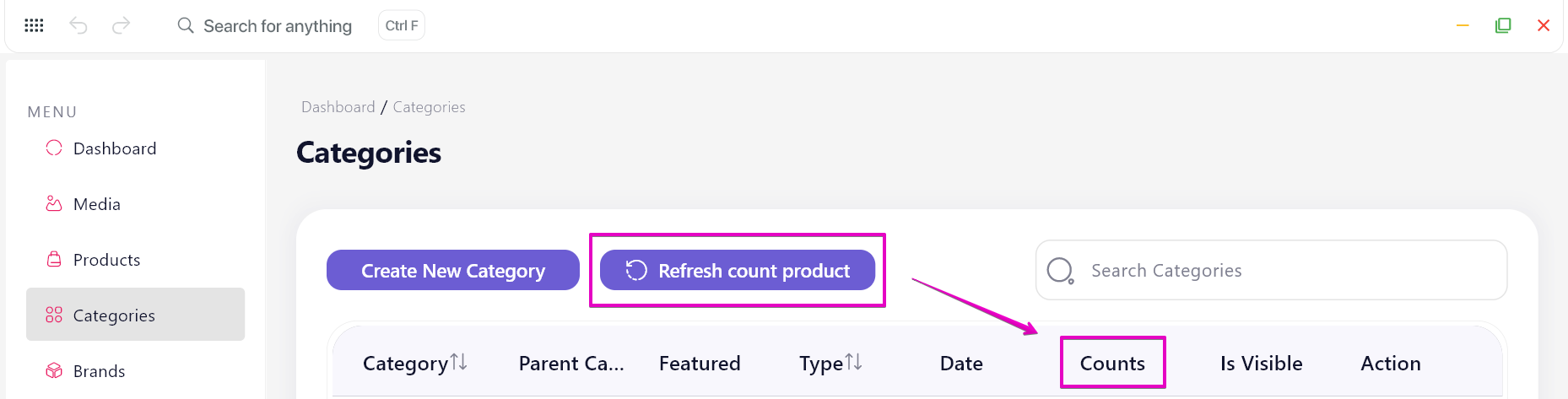This screenshot has width=1568, height=399.
Task: Click the Create New Category button
Action: 453,270
